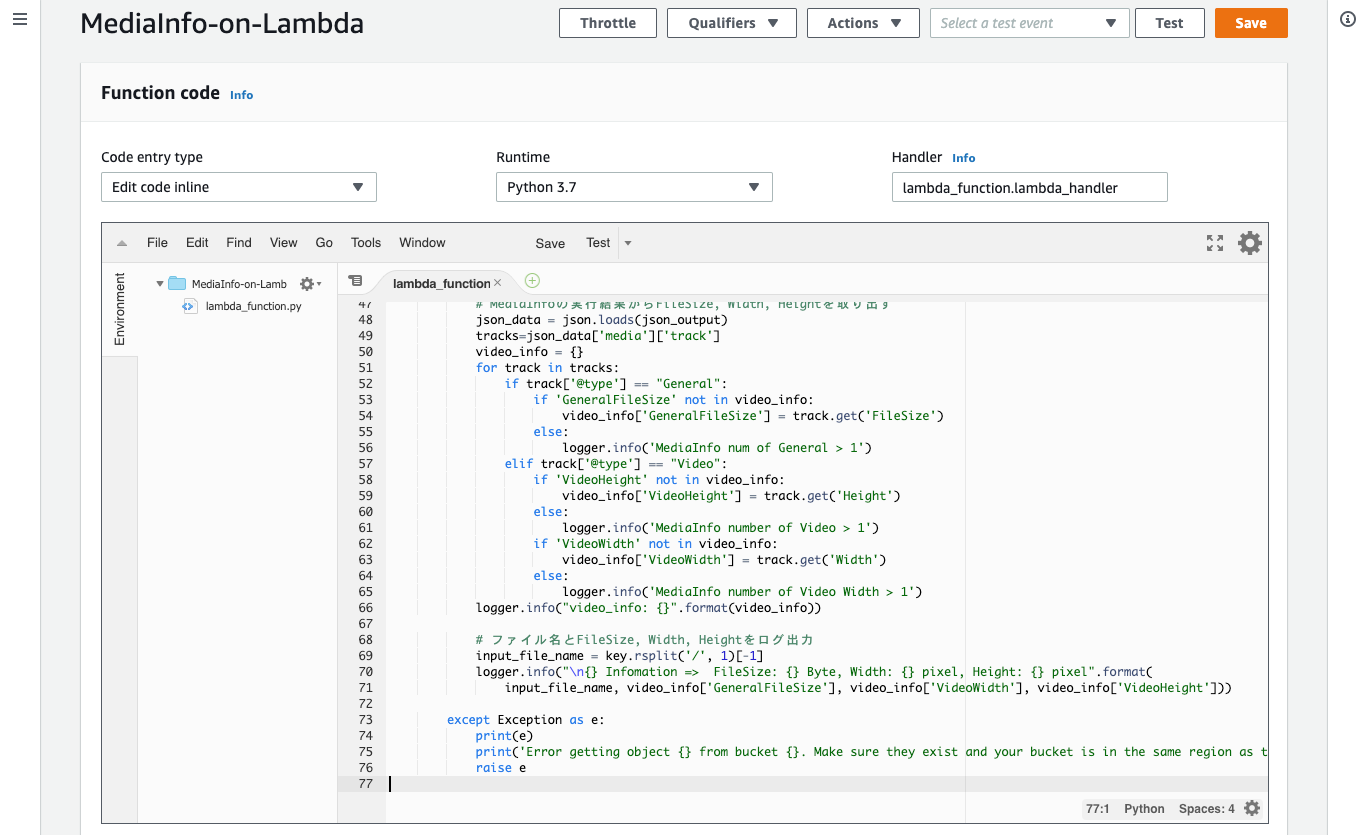The image size is (1368, 835).
Task: Click the gear icon next to MediaInfo-on-Lamb folder
Action: [x=308, y=283]
